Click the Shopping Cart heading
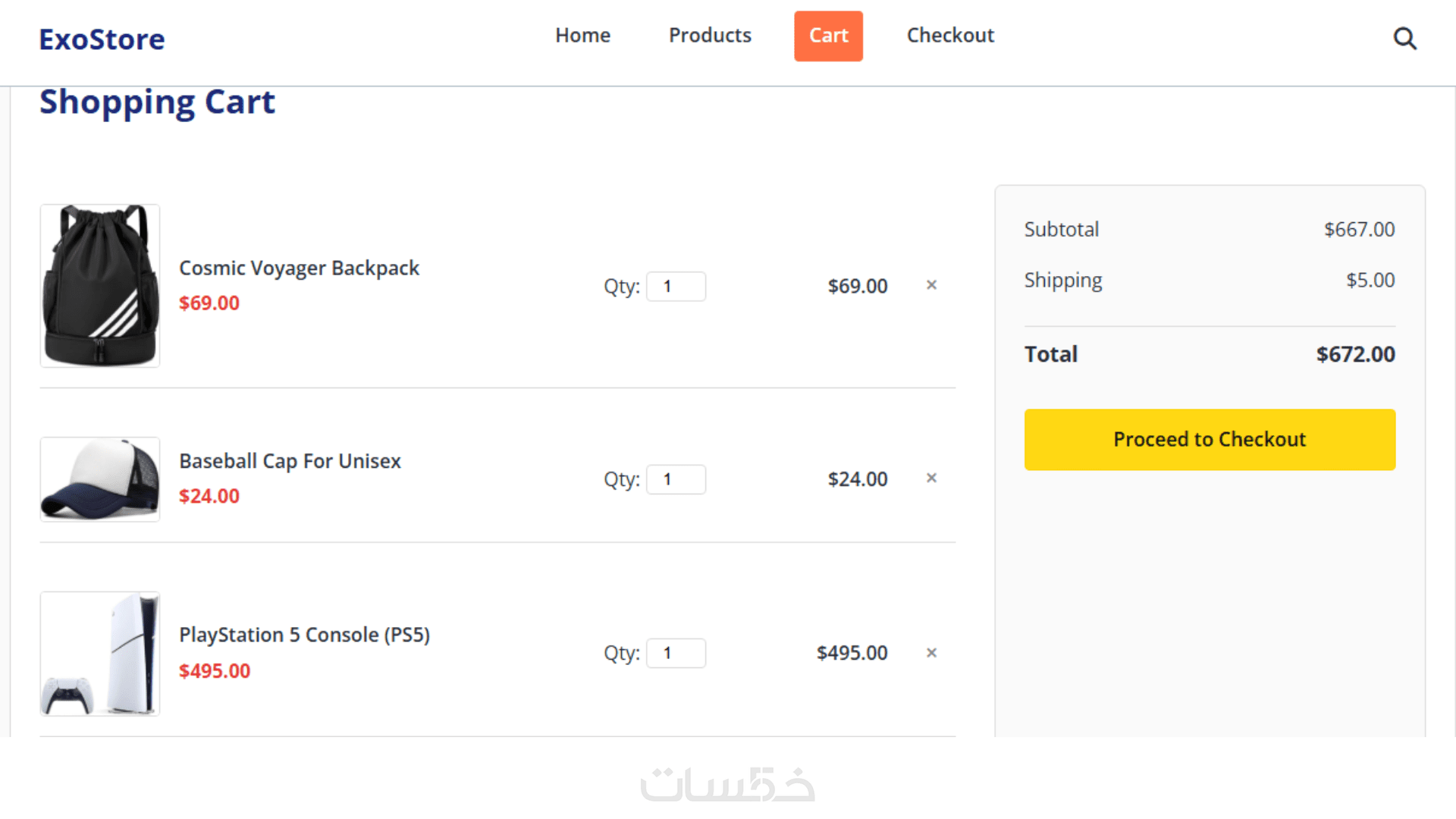The width and height of the screenshot is (1456, 819). coord(157,102)
